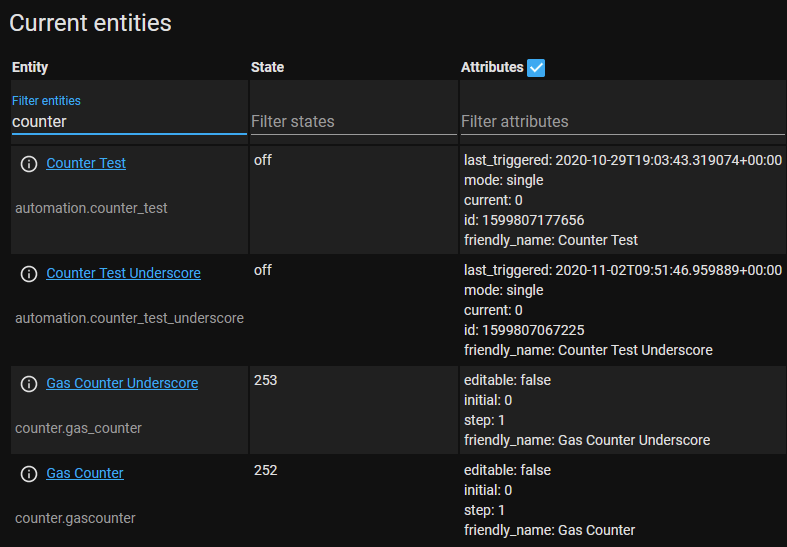Select the automation.counter_test entity ID text
Screen dimensions: 787x547
(91, 208)
